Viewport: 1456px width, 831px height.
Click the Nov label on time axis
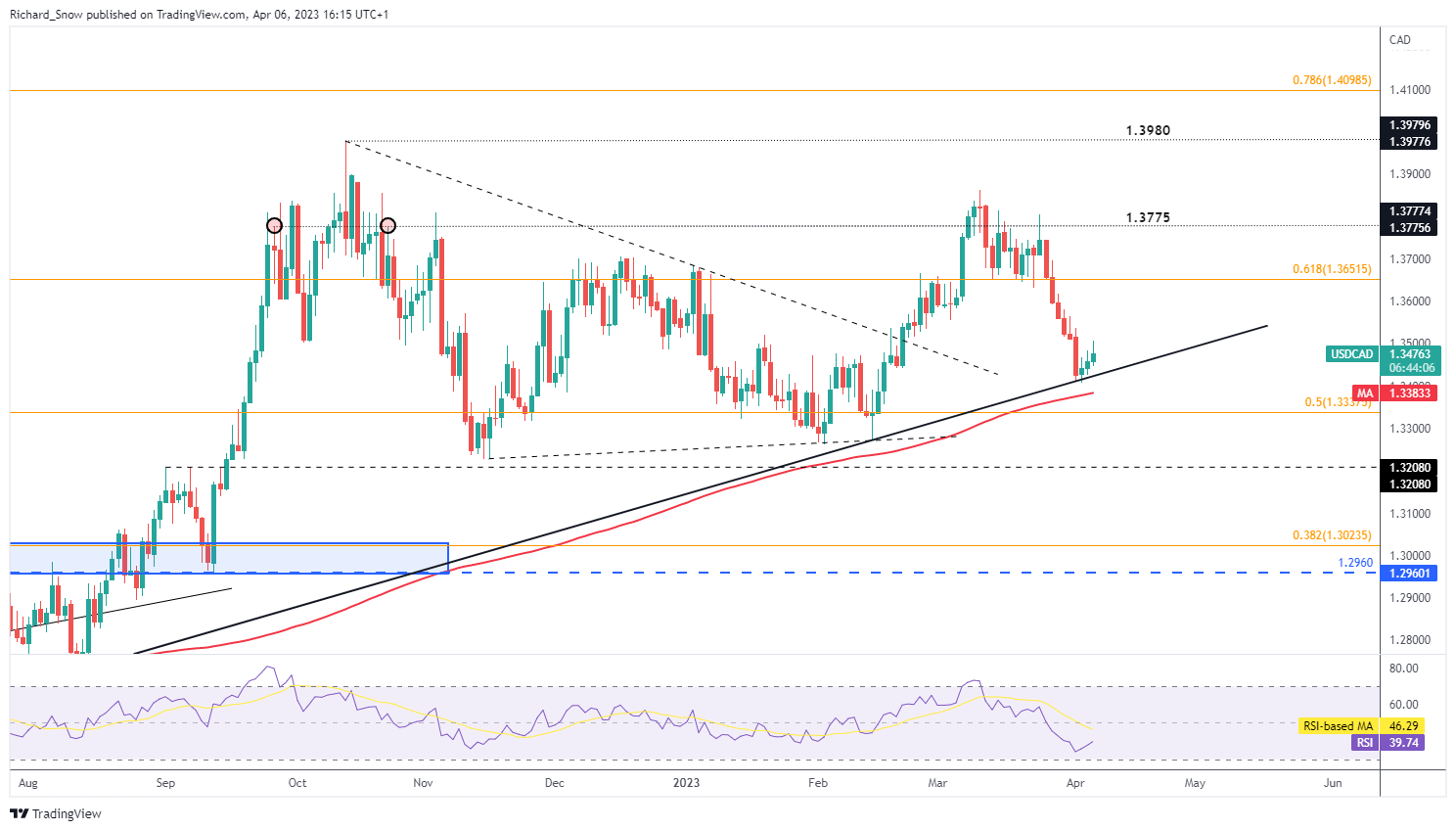[423, 783]
